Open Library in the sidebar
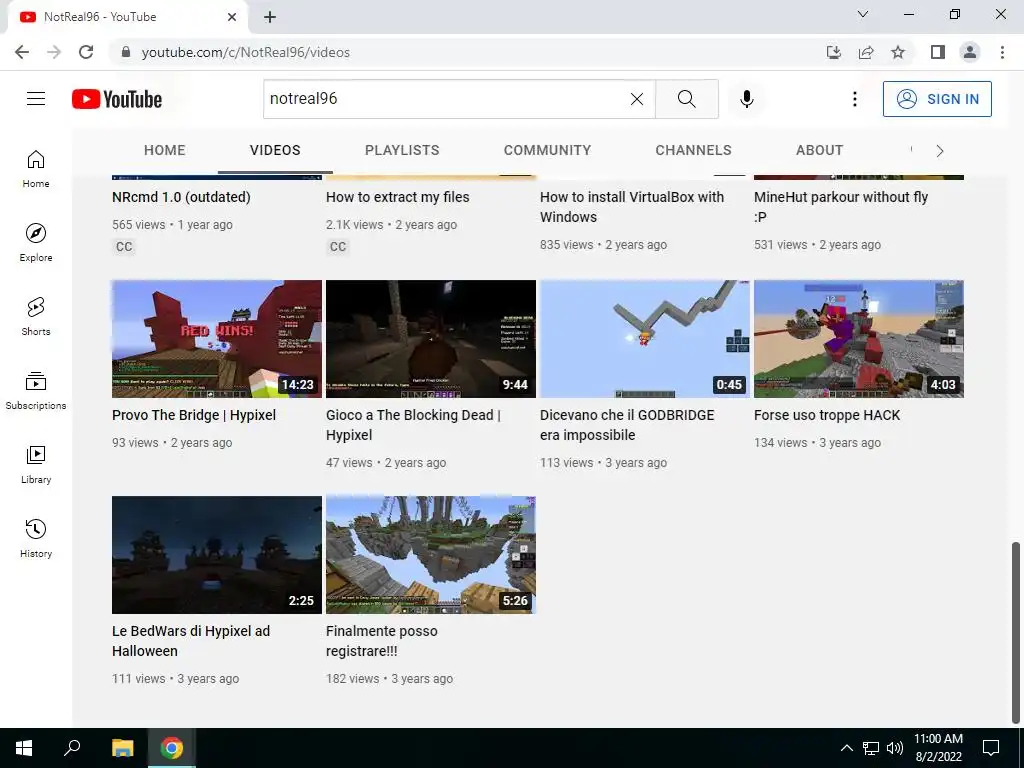This screenshot has width=1024, height=768. click(x=36, y=464)
